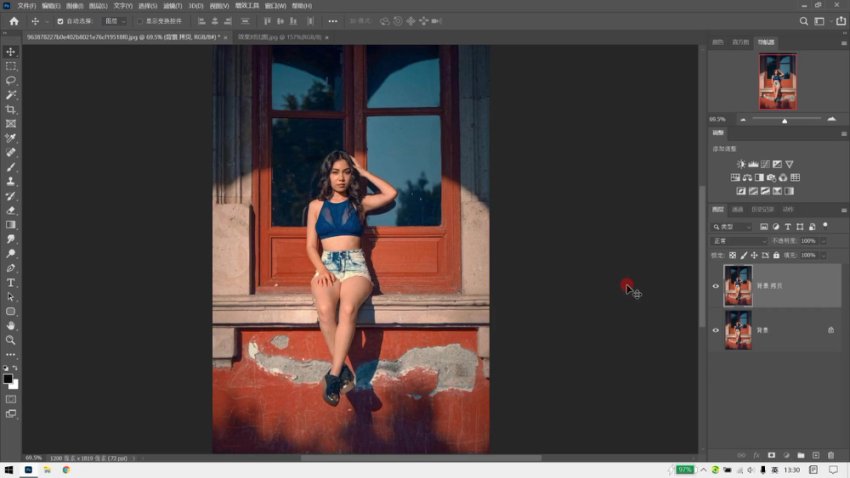This screenshot has width=850, height=478.
Task: Select the Hand tool
Action: click(x=11, y=326)
